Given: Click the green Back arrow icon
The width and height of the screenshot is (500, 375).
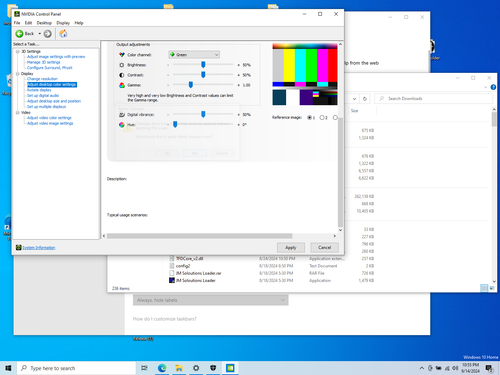Looking at the screenshot, I should (19, 34).
